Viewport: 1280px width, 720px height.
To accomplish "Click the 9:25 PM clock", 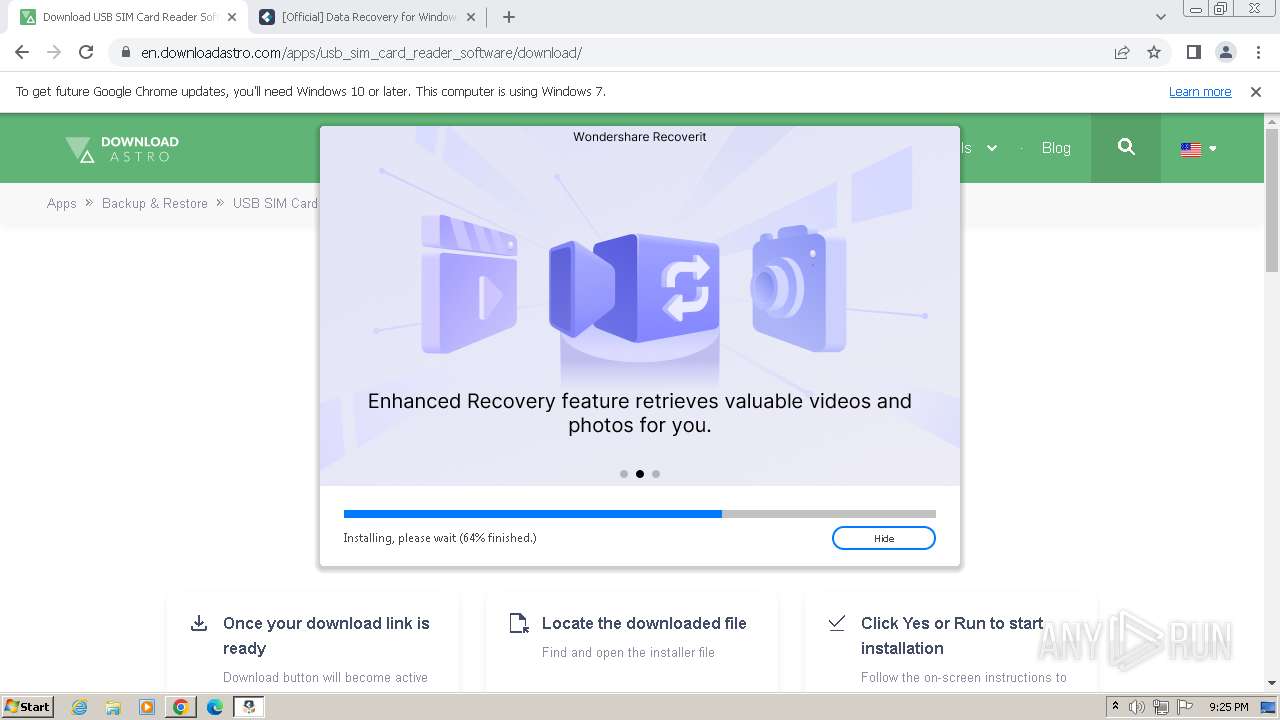I will coord(1228,707).
